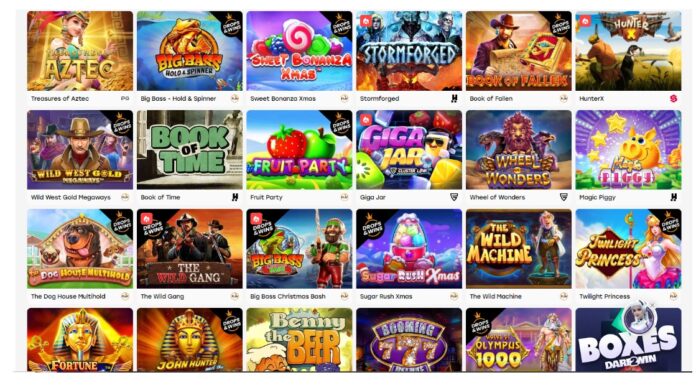Screen dimensions: 696x385
Task: Click the Drops & Wins badge on Sugar Rush Xmas
Action: 371,224
